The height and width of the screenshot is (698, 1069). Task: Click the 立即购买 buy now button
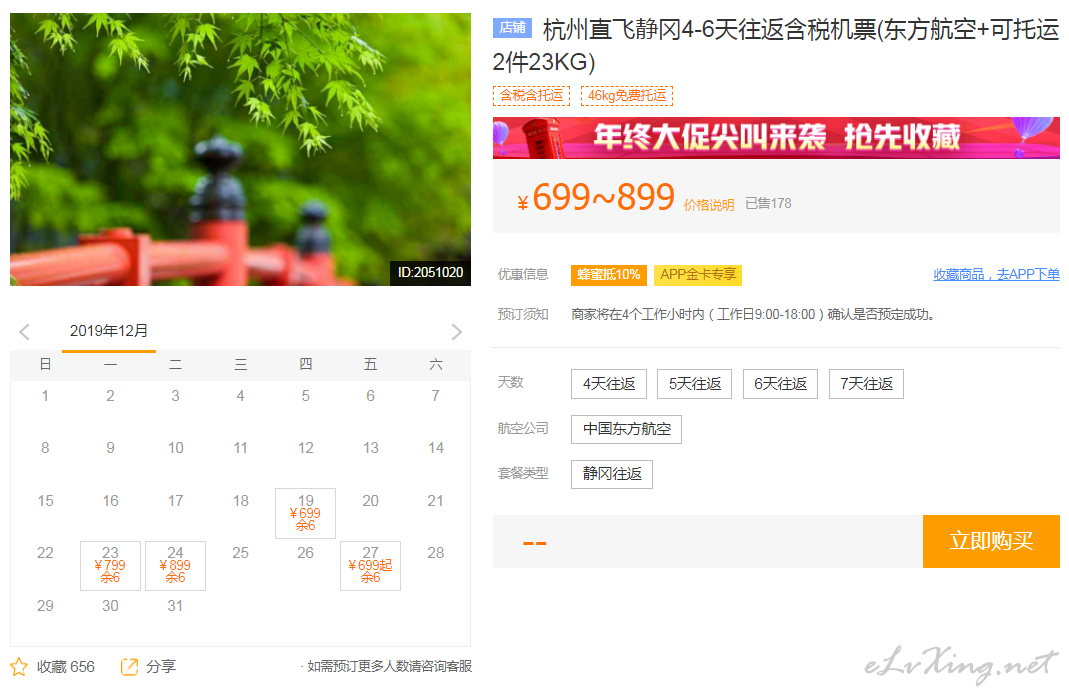point(991,541)
